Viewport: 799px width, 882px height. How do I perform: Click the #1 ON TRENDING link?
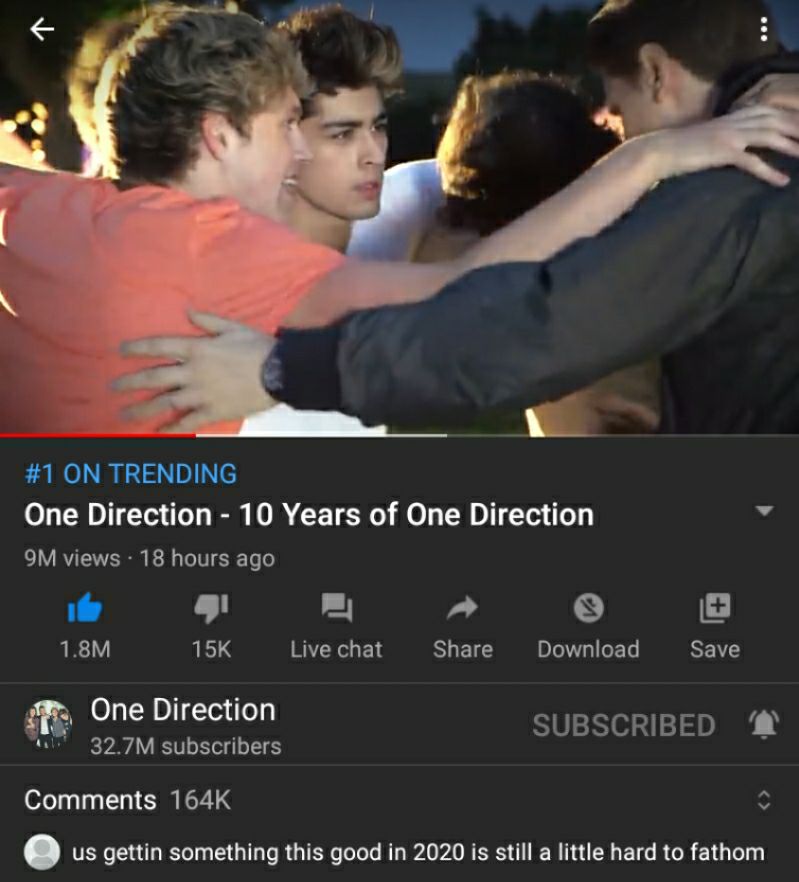[131, 474]
